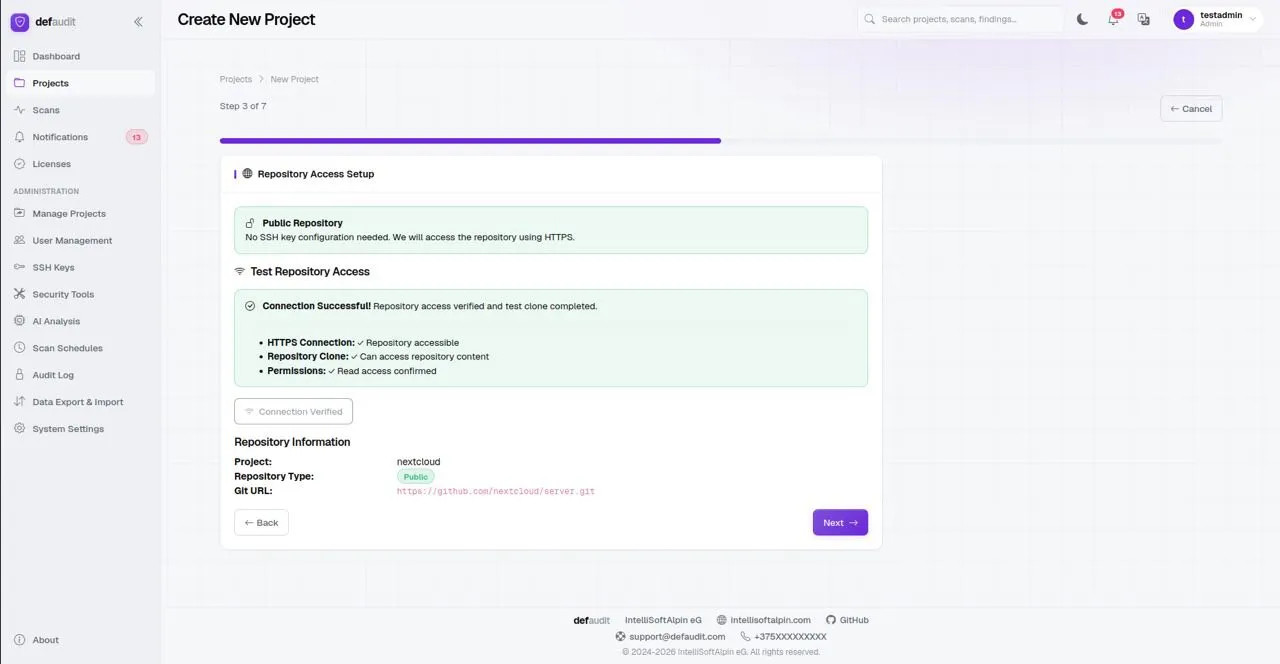Click the Public repository type badge
This screenshot has width=1280, height=664.
[416, 477]
